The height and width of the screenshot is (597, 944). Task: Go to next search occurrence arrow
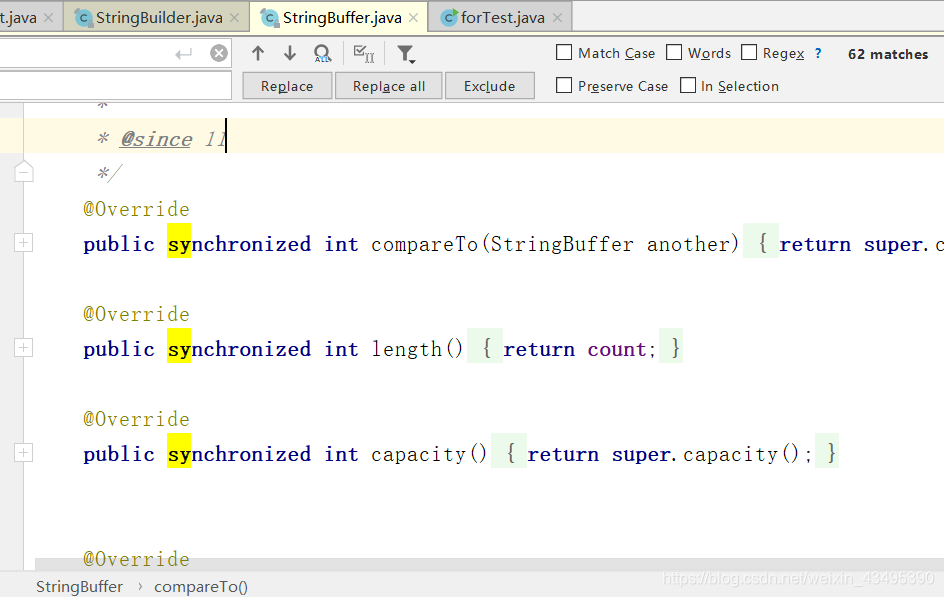[290, 54]
